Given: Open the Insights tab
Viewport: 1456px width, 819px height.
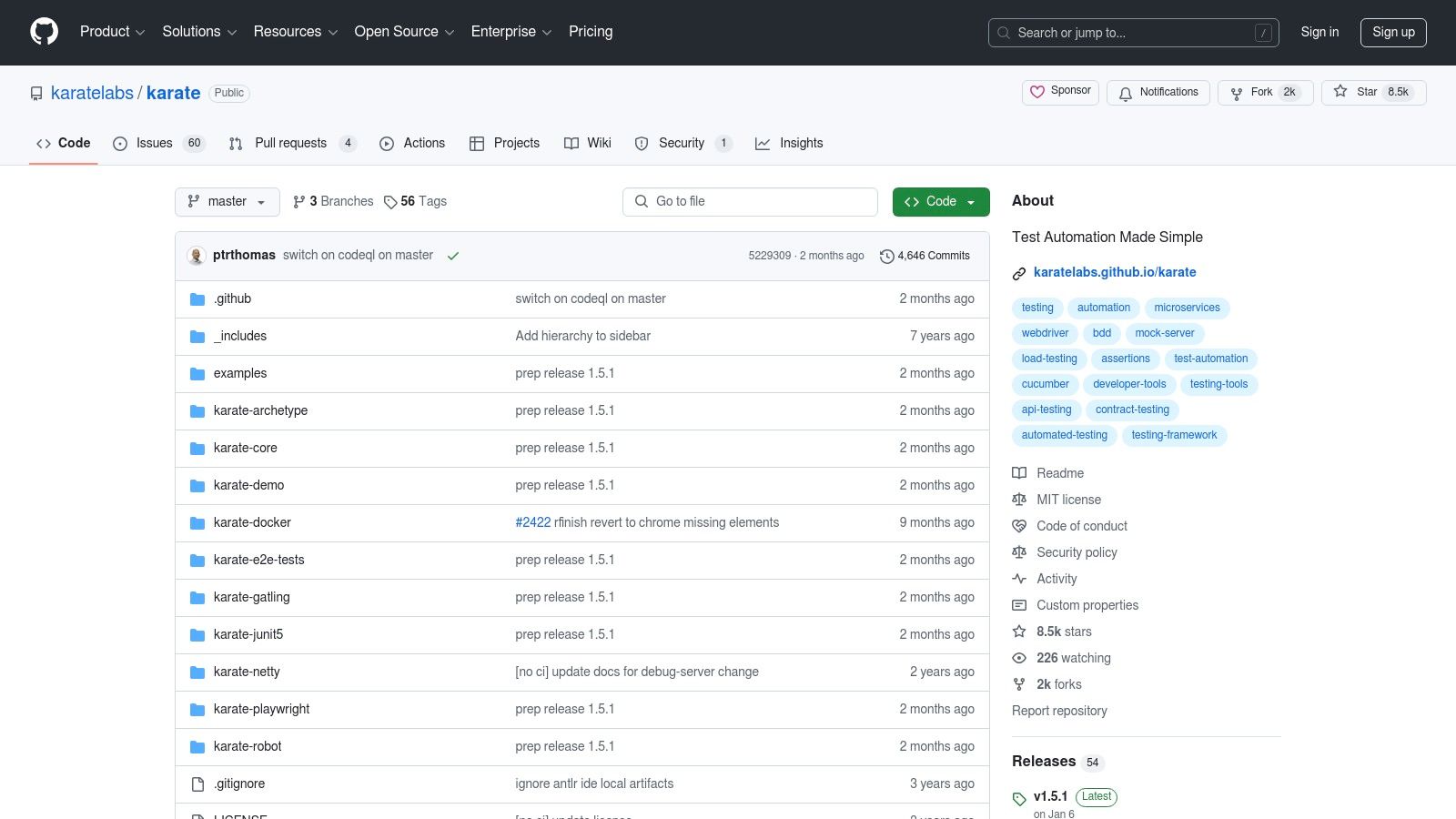Looking at the screenshot, I should point(789,144).
